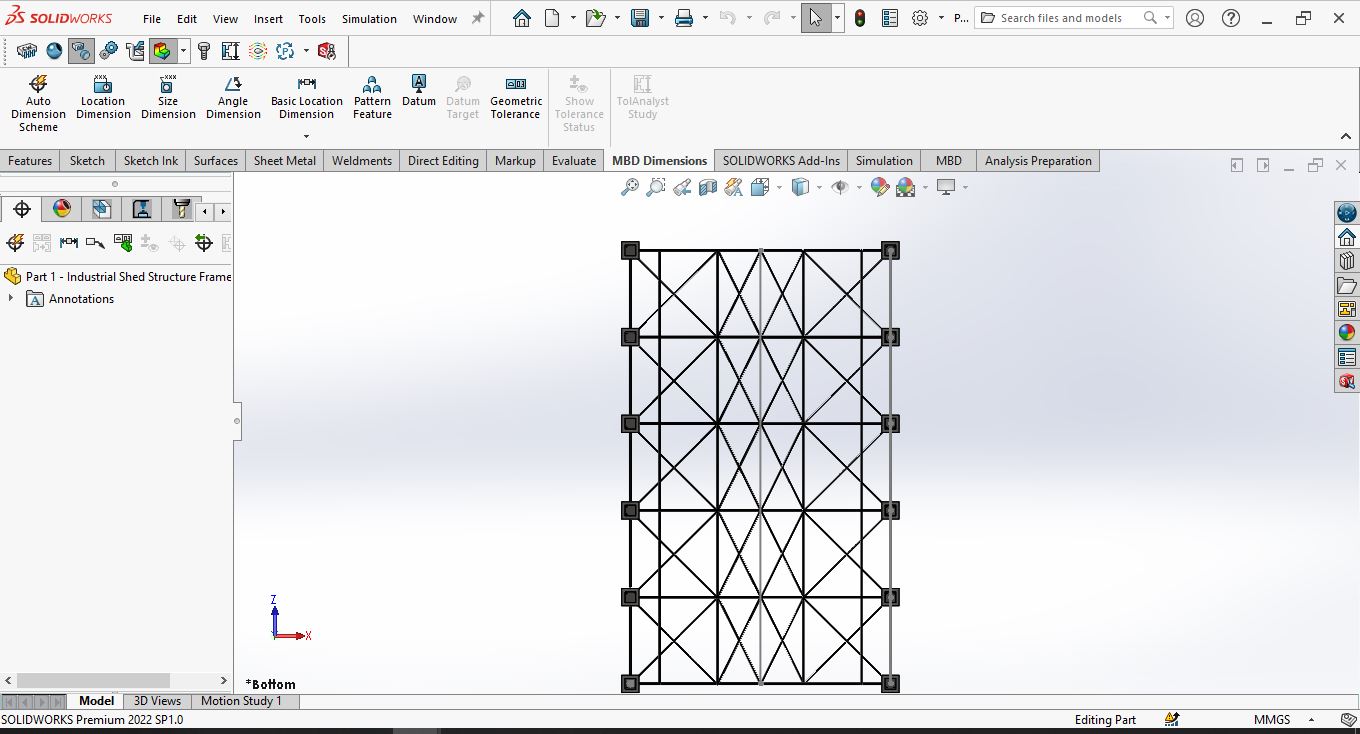Select Part 1 - Industrial Shed Structure Frame
This screenshot has height=734, width=1360.
117,276
